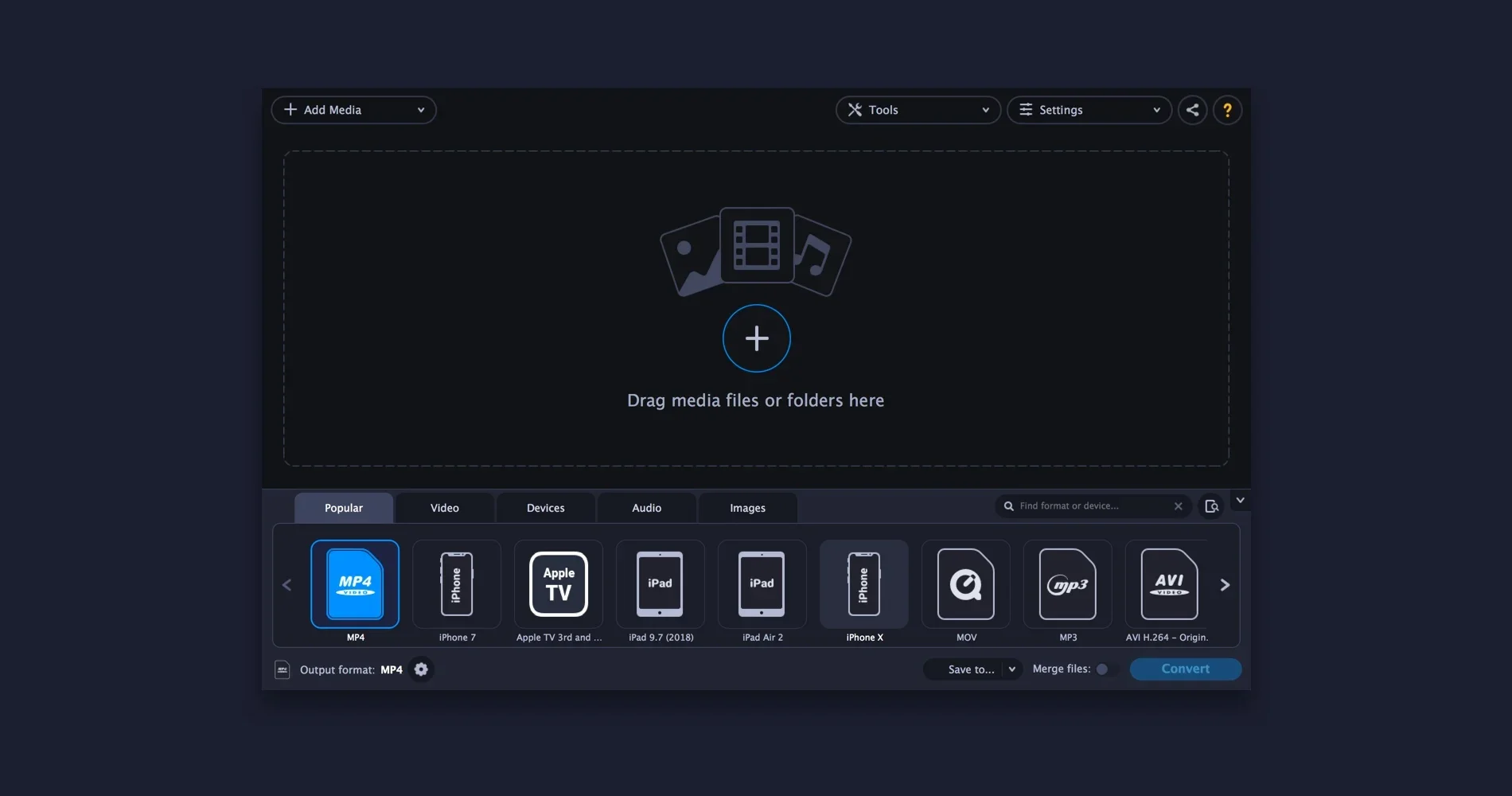Select the MOV QuickTime format
1512x796 pixels.
tap(965, 585)
